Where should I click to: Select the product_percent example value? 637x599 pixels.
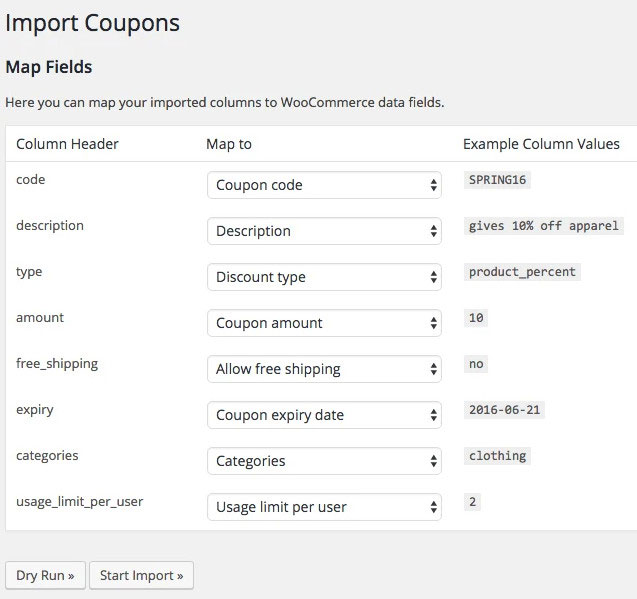[x=523, y=272]
